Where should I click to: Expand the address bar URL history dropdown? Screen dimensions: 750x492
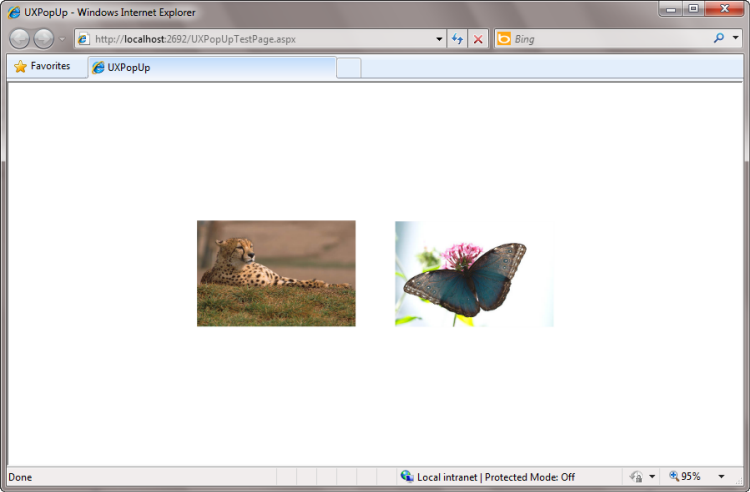coord(439,39)
